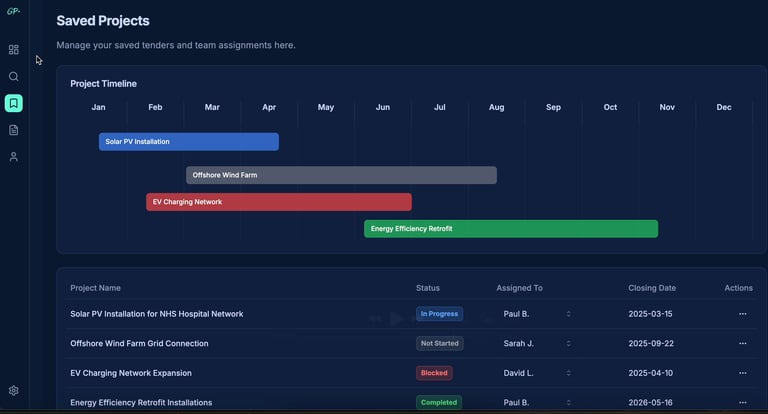Open actions menu for Offshore Wind Farm row
Viewport: 768px width, 414px height.
743,343
